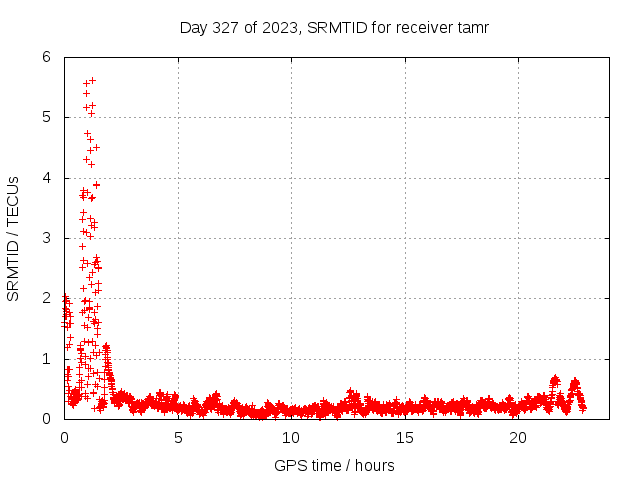This screenshot has height=480, width=640.
Task: Click the data peak near 22.5 hours
Action: click(x=575, y=381)
